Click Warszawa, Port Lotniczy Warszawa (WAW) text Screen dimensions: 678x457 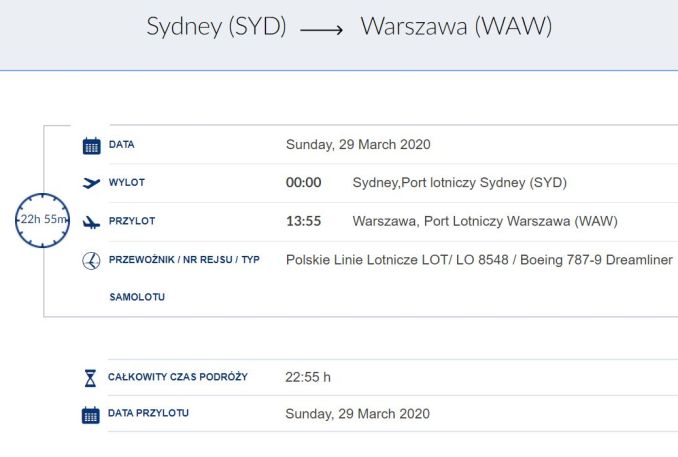click(485, 221)
